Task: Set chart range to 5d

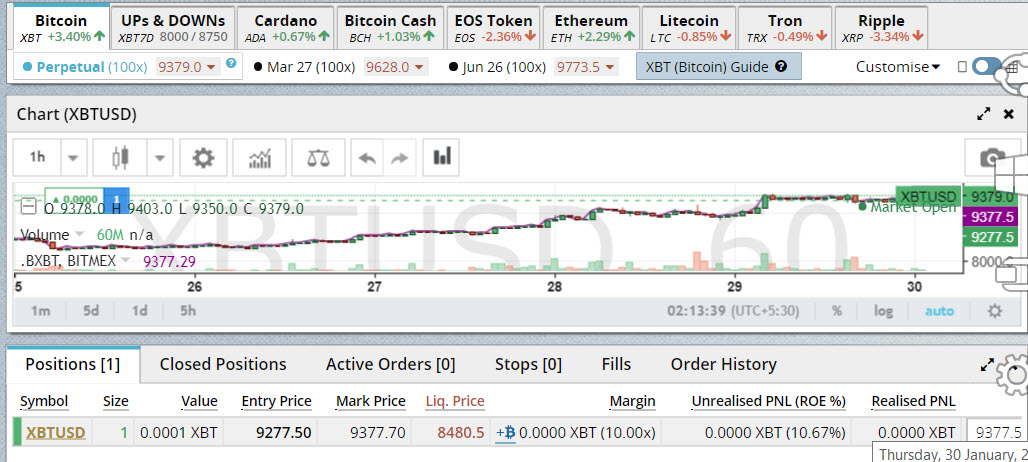Action: (x=90, y=311)
